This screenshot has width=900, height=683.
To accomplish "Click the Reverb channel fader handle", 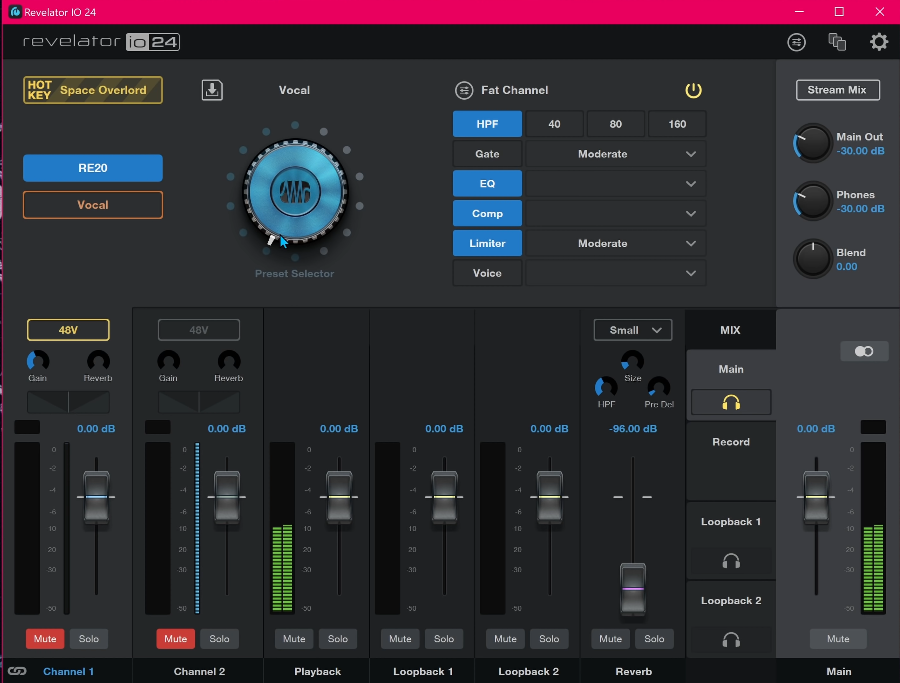I will tap(633, 589).
